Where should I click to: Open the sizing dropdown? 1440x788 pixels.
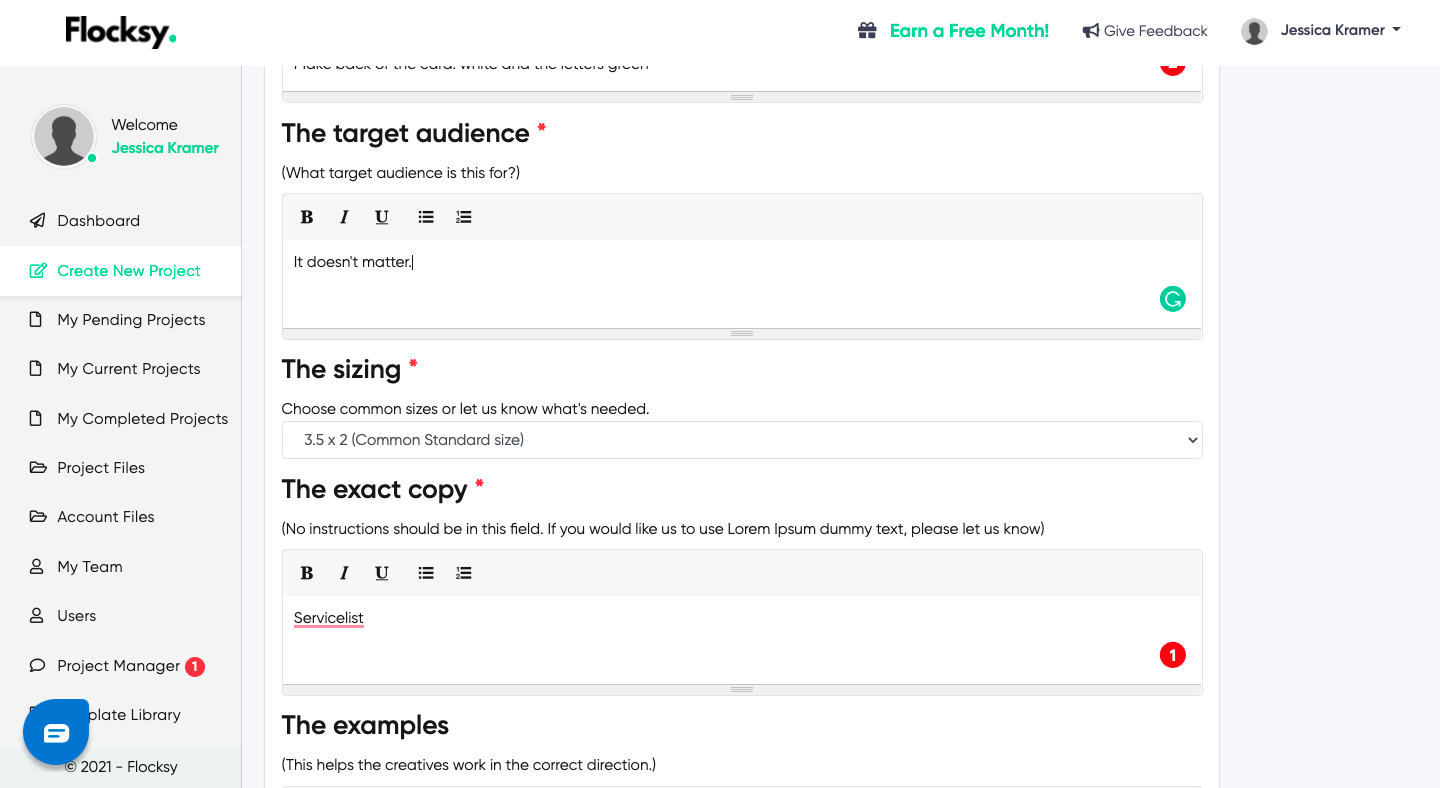(x=741, y=440)
